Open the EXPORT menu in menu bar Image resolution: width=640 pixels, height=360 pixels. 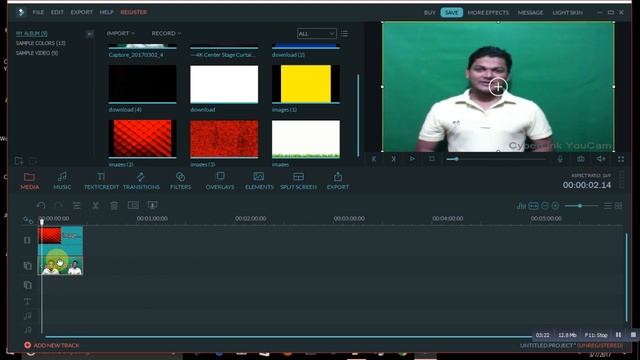[82, 12]
